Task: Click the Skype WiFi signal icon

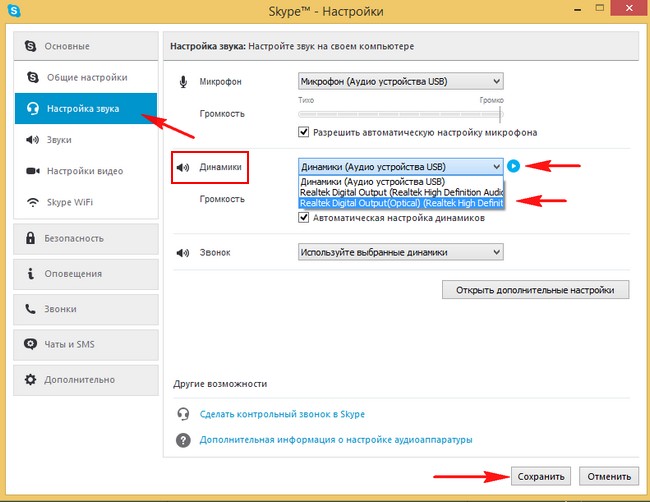Action: click(30, 202)
